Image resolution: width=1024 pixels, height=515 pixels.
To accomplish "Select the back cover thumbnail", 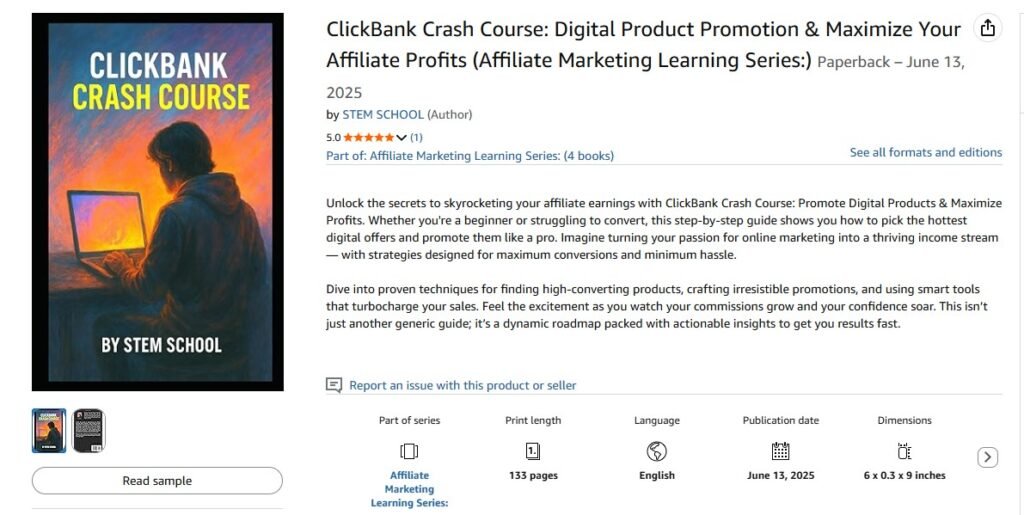I will coord(89,430).
